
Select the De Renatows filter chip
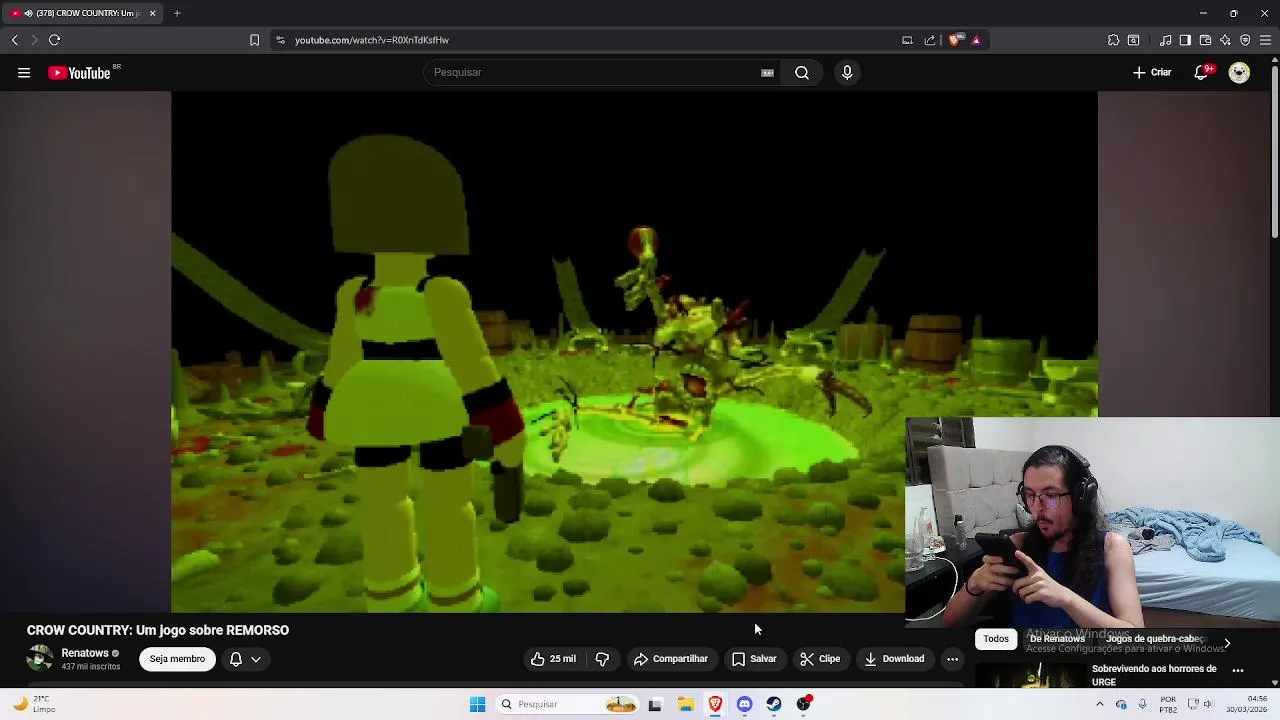coord(1058,639)
